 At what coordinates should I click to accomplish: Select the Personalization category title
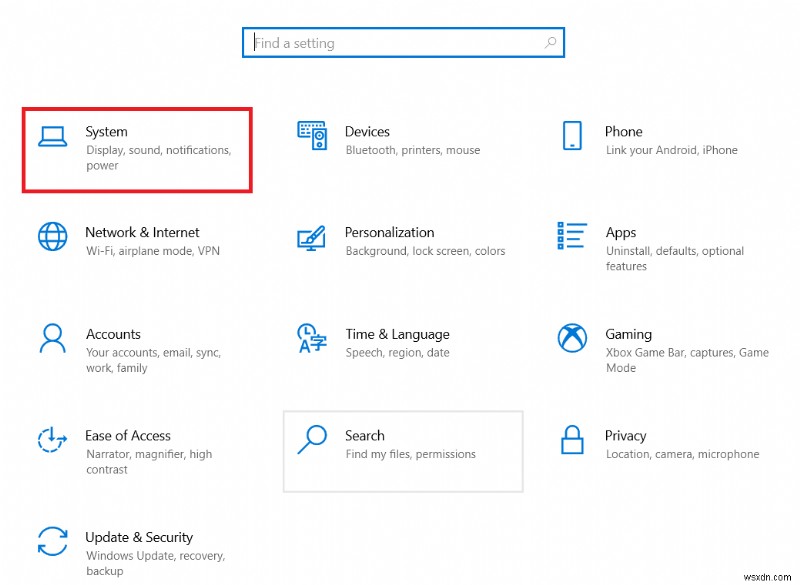[x=389, y=232]
